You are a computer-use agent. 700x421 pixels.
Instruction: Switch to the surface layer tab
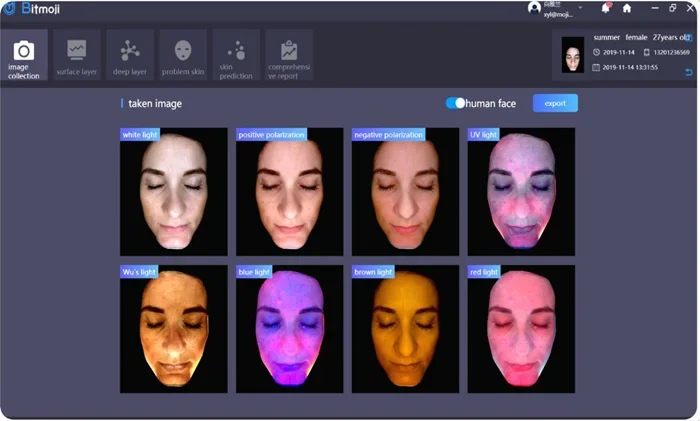(76, 56)
